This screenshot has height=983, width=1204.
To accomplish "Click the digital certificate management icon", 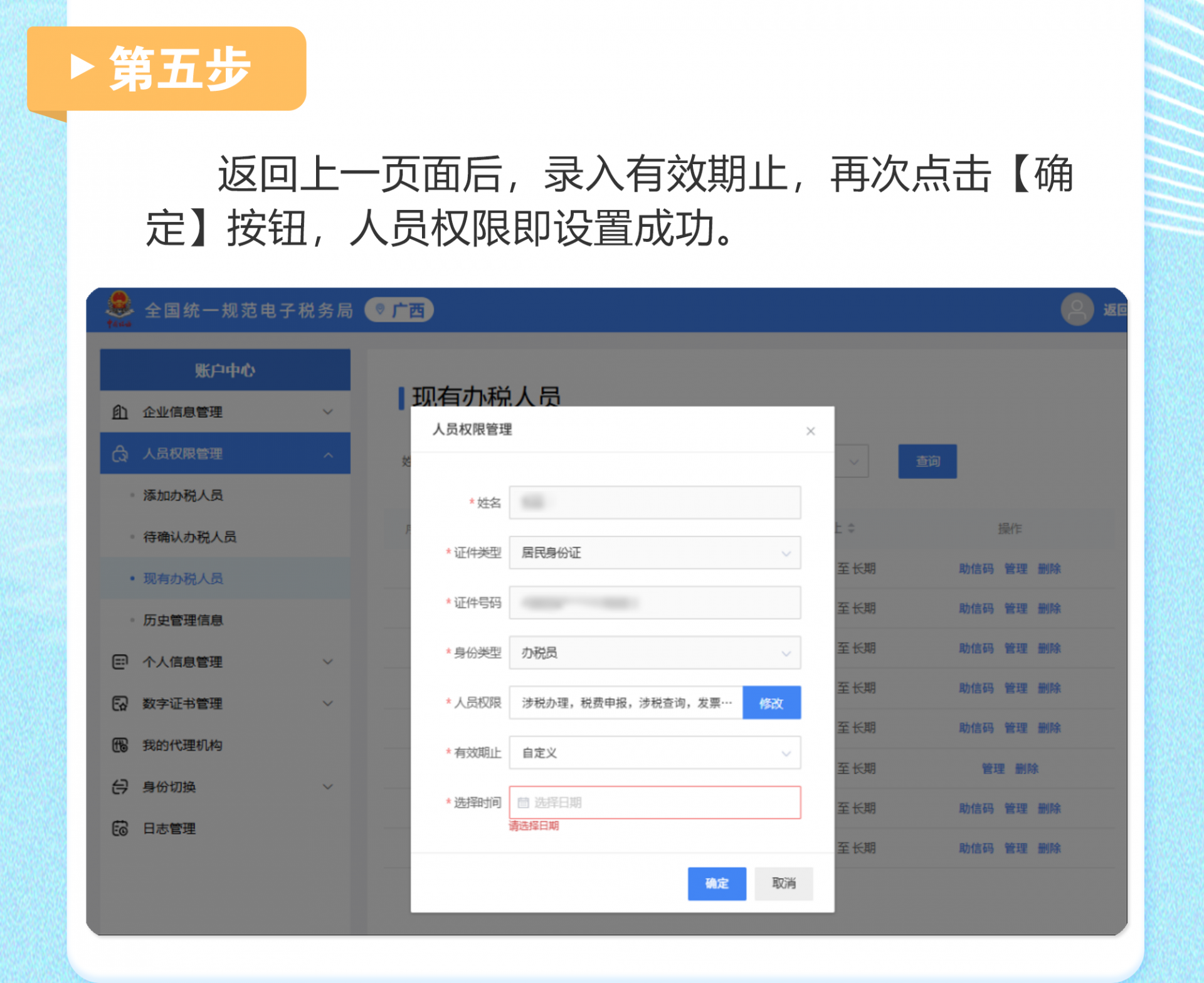I will [120, 703].
